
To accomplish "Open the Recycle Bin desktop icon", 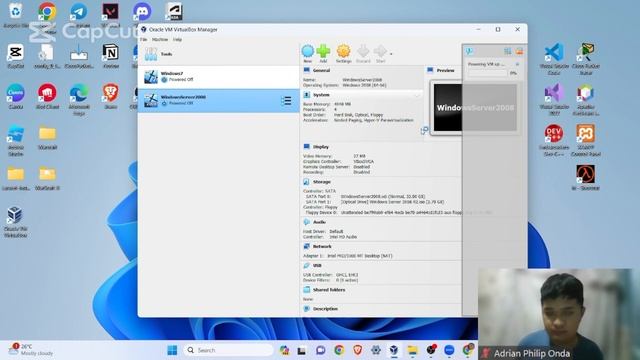I will click(x=16, y=15).
